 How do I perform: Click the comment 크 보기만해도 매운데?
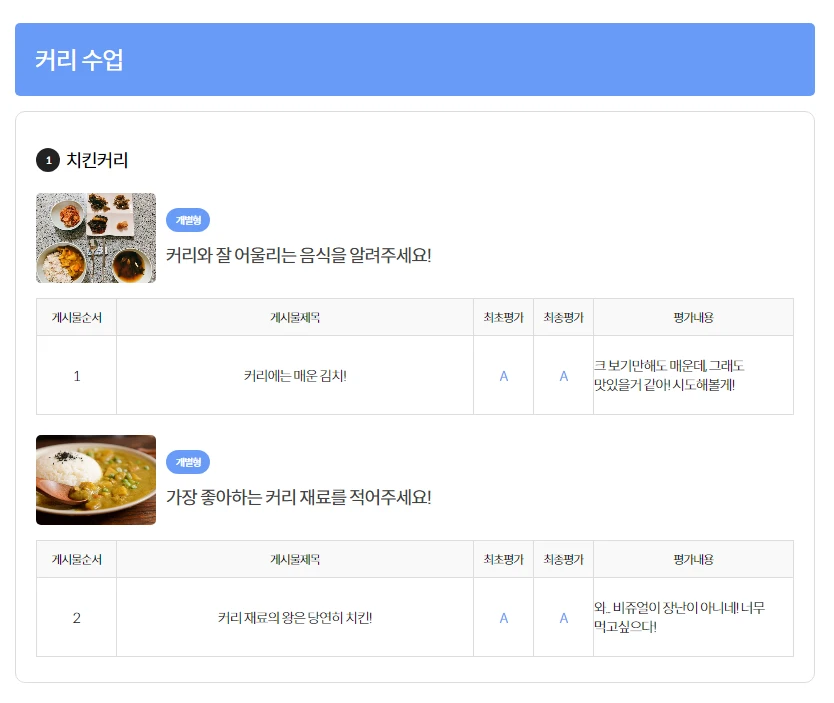(x=669, y=375)
